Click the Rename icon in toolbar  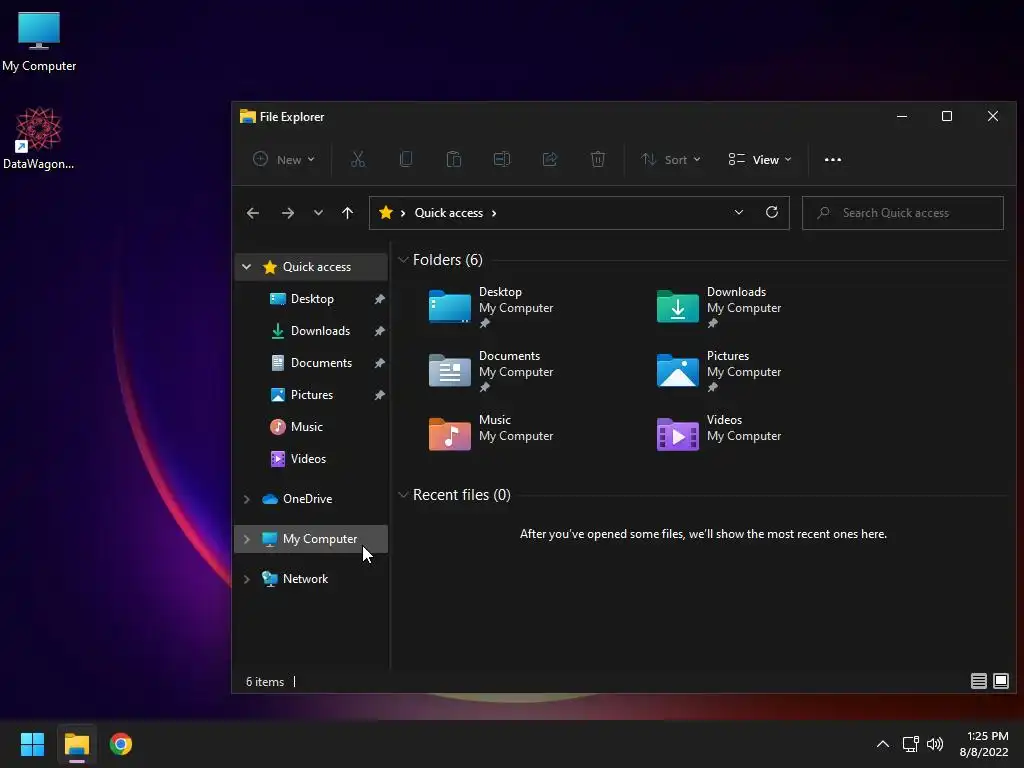[502, 159]
